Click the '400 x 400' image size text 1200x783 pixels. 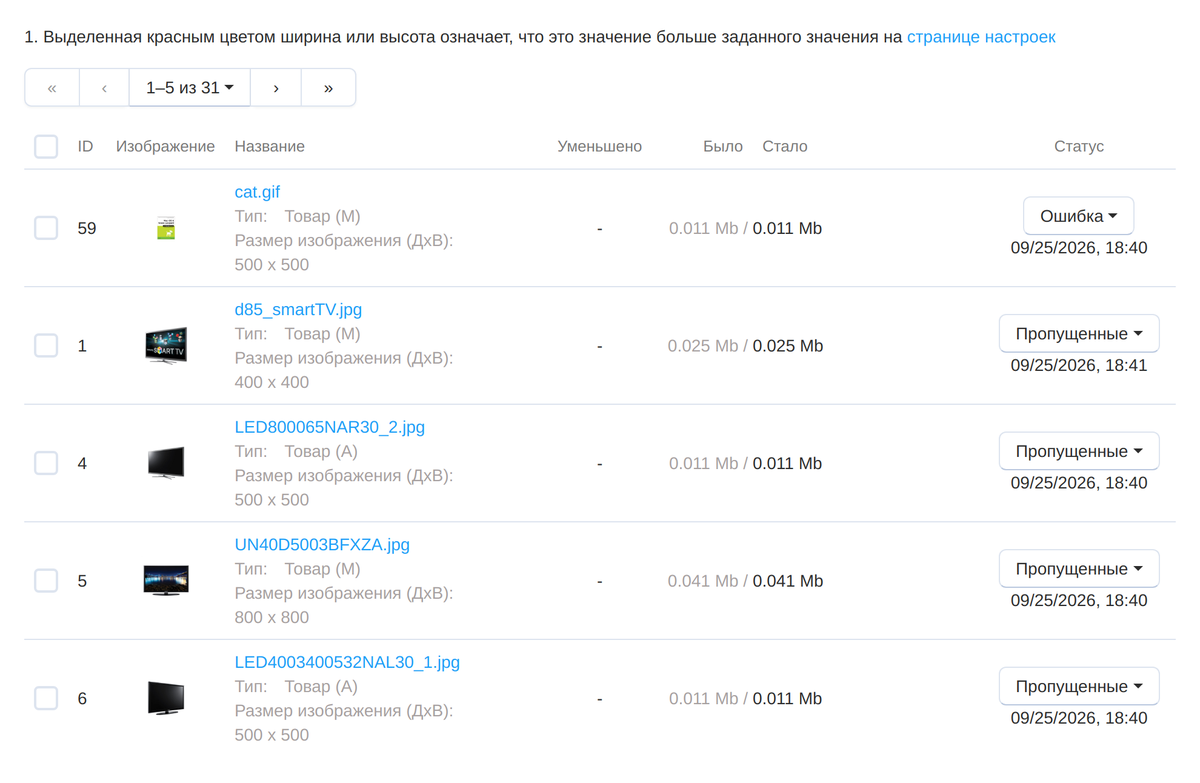(272, 382)
